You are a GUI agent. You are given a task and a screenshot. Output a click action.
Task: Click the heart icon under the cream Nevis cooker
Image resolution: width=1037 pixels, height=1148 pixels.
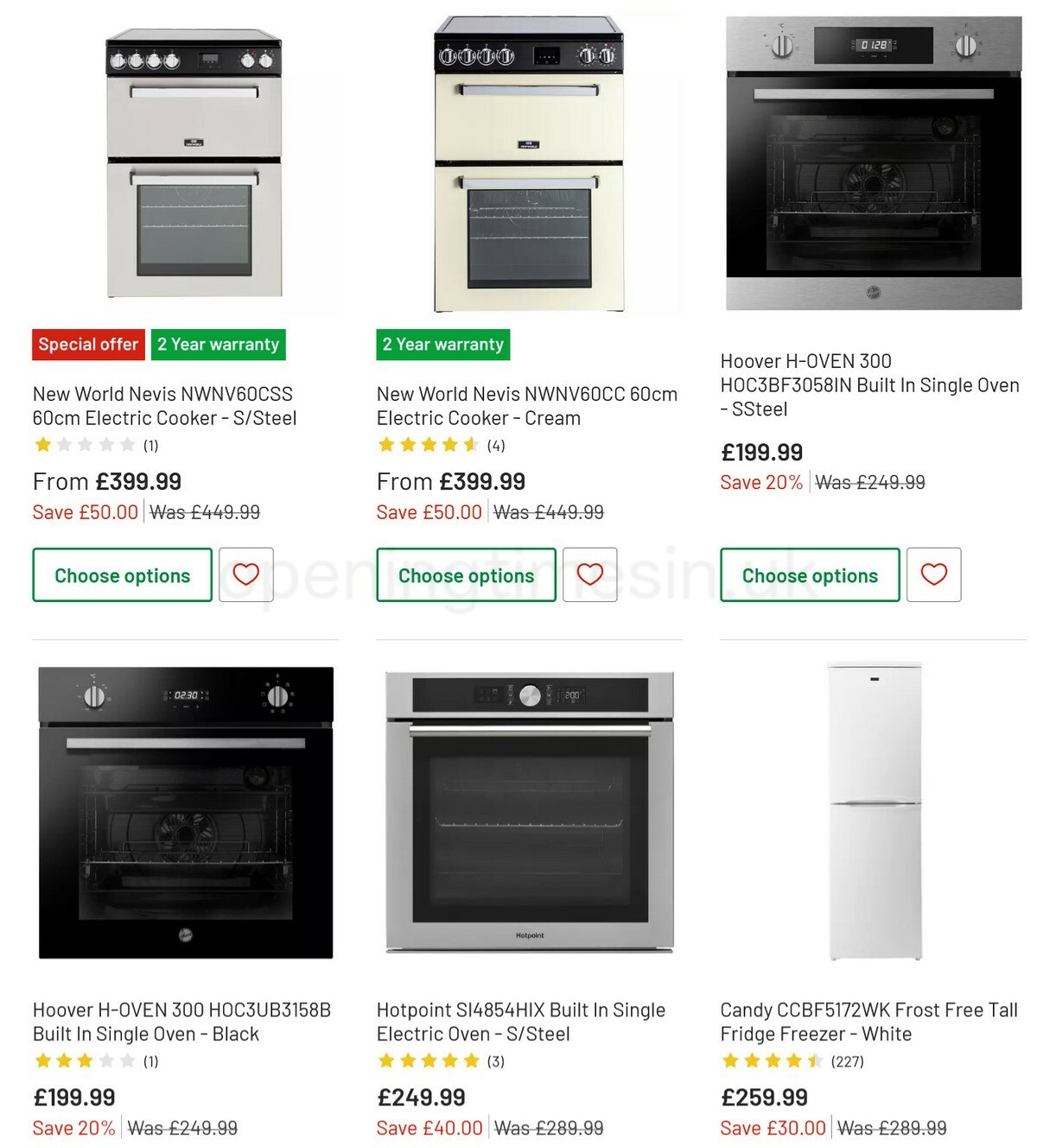point(590,574)
